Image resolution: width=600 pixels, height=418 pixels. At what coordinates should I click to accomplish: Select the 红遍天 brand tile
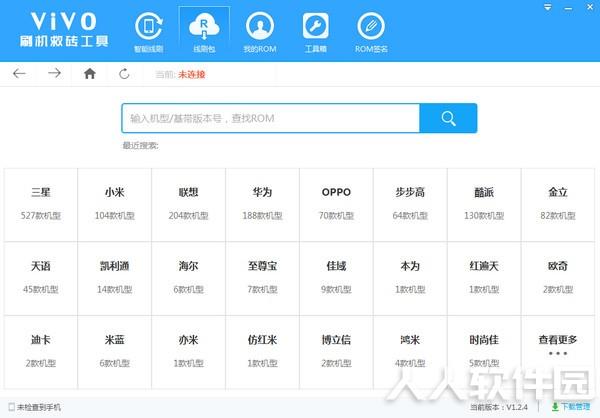coord(484,278)
